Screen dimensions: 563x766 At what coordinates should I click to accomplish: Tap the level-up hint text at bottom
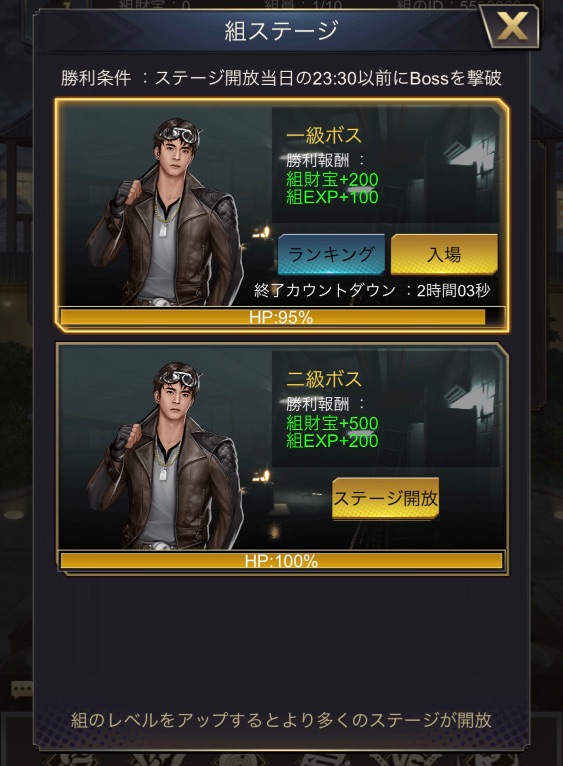pos(282,720)
